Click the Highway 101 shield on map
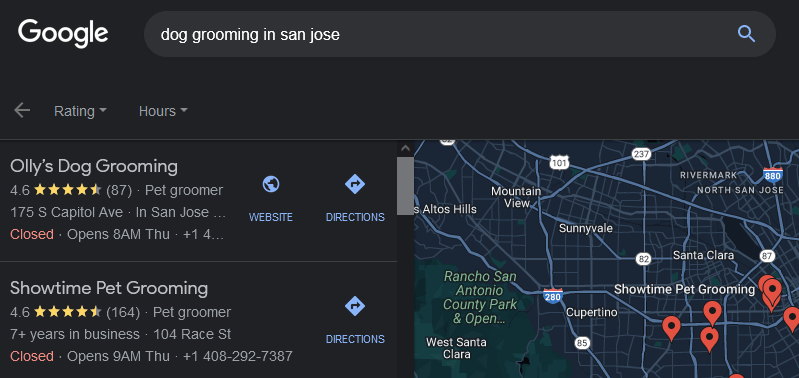Viewport: 799px width, 378px height. (559, 163)
